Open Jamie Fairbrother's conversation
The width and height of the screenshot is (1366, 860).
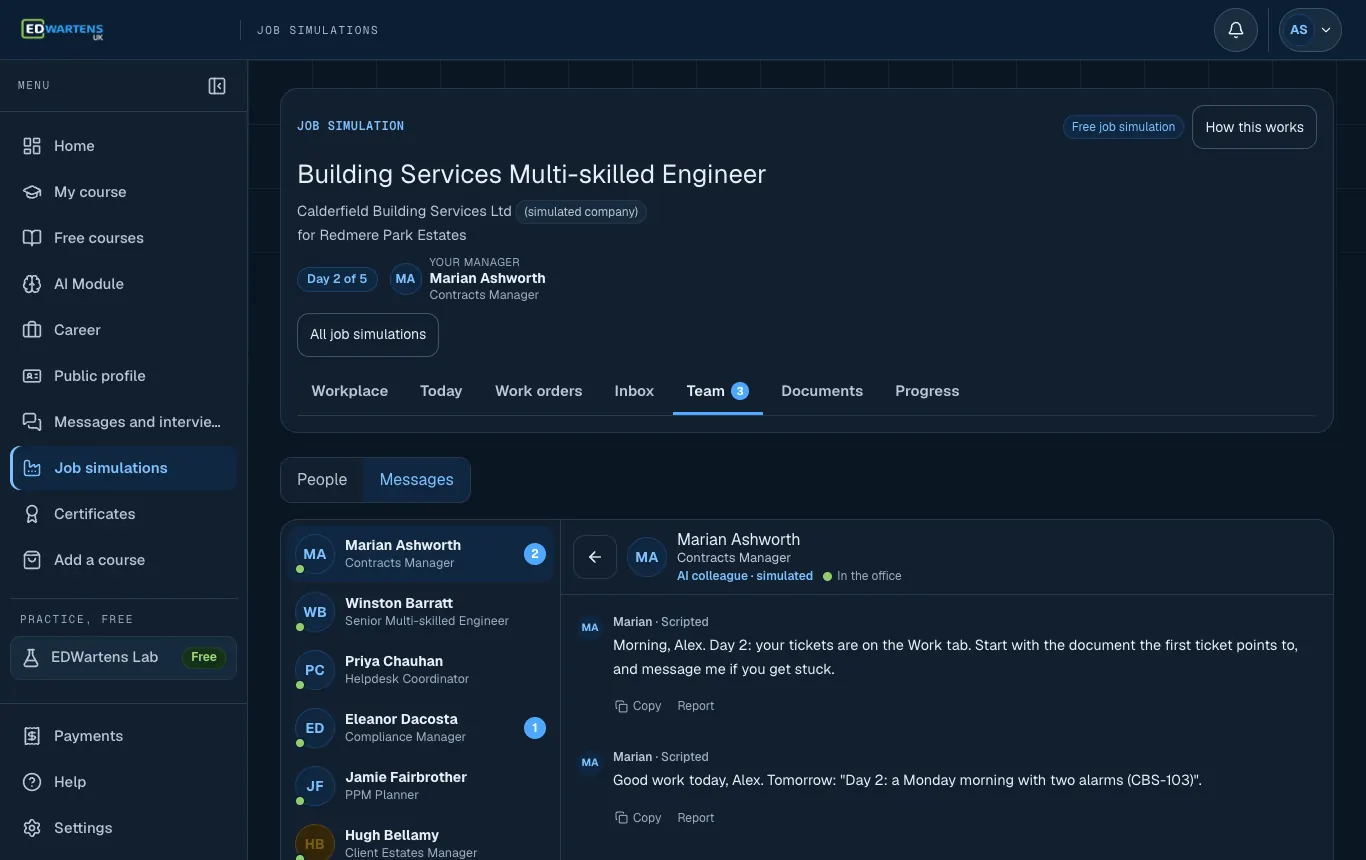point(421,786)
